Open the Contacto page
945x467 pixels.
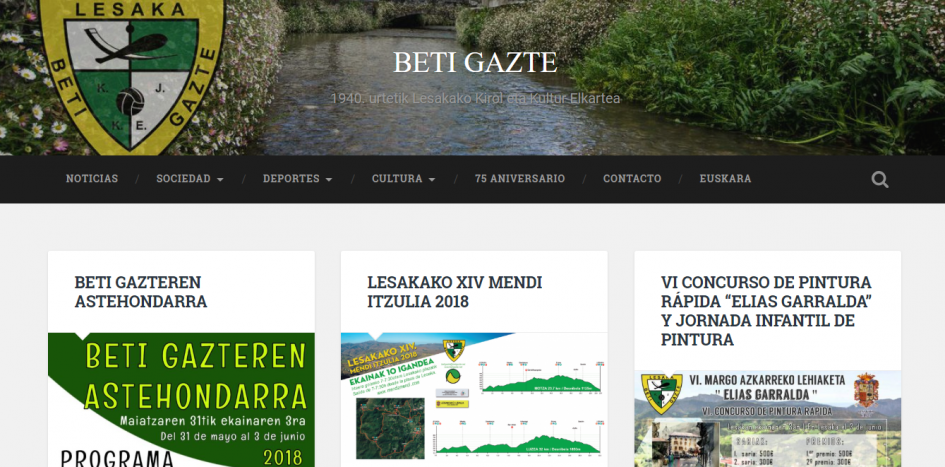coord(632,178)
